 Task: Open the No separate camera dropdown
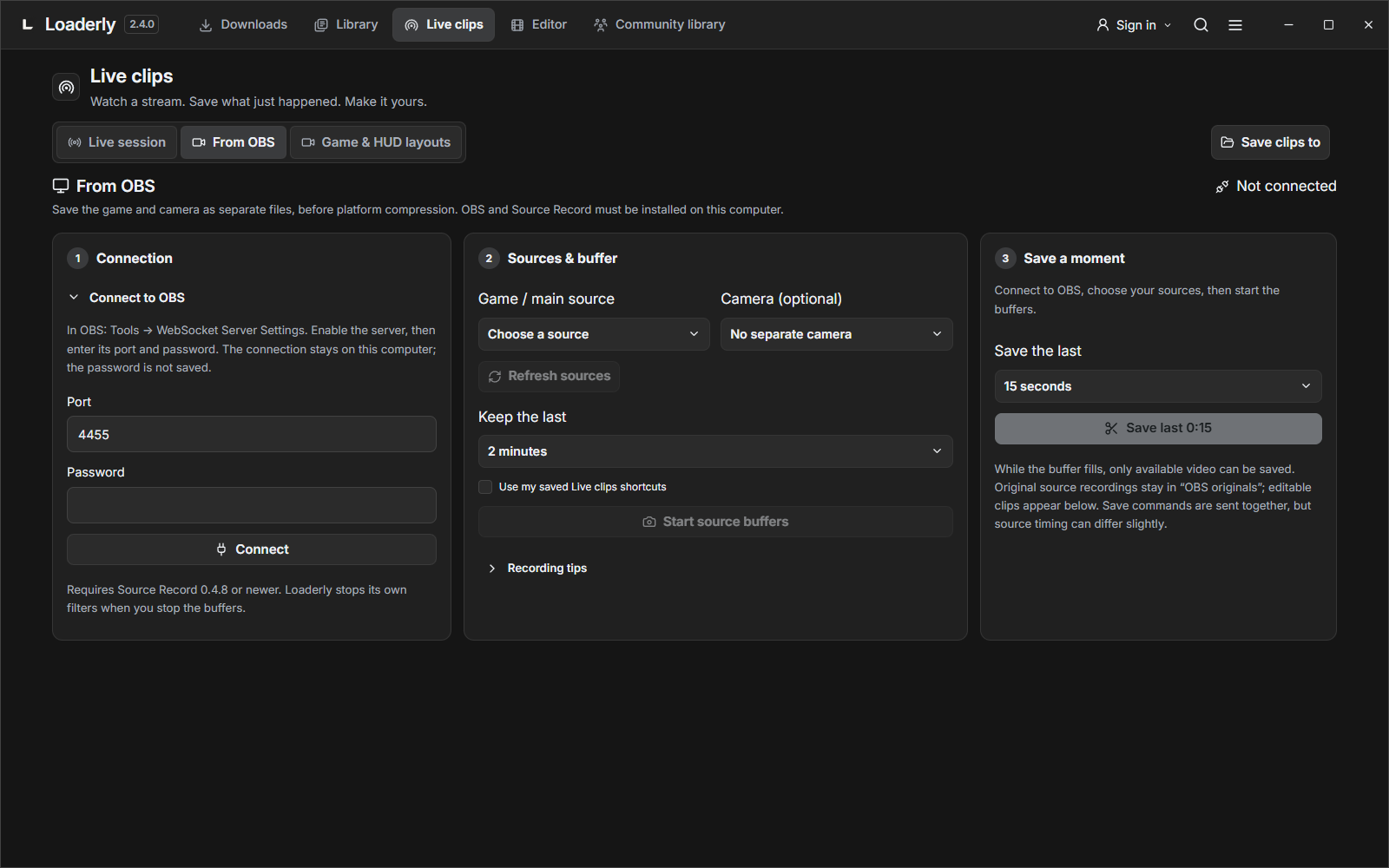coord(836,334)
